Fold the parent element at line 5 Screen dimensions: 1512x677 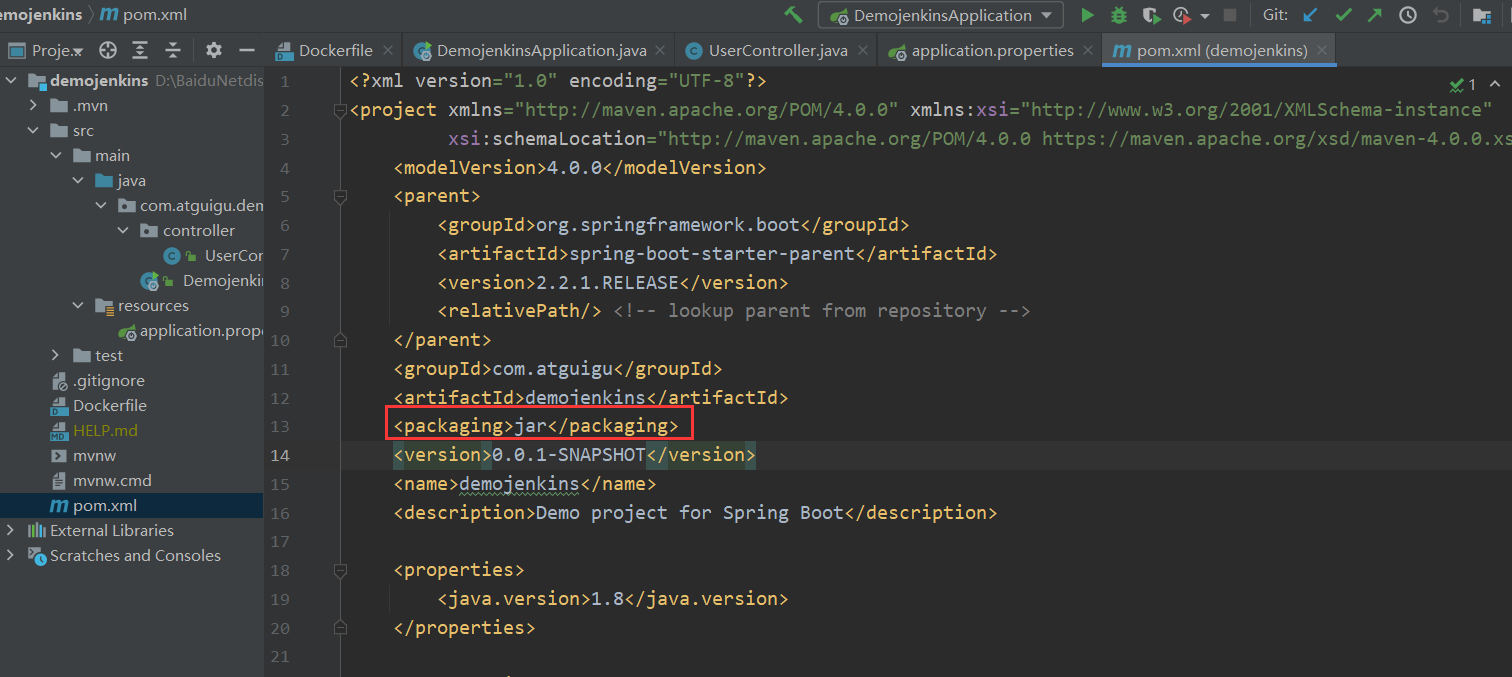(339, 196)
